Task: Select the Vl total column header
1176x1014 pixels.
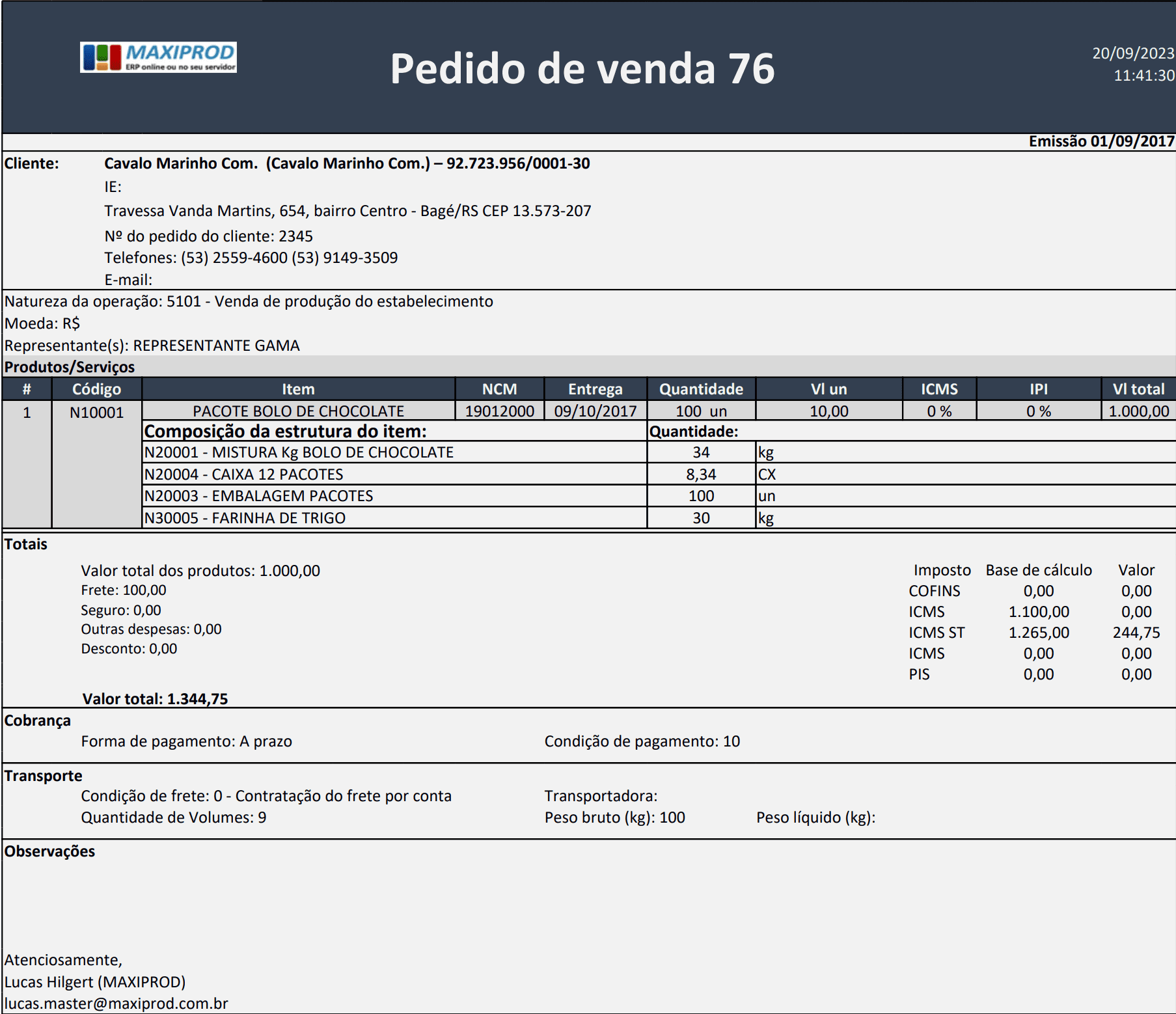Action: (1138, 389)
